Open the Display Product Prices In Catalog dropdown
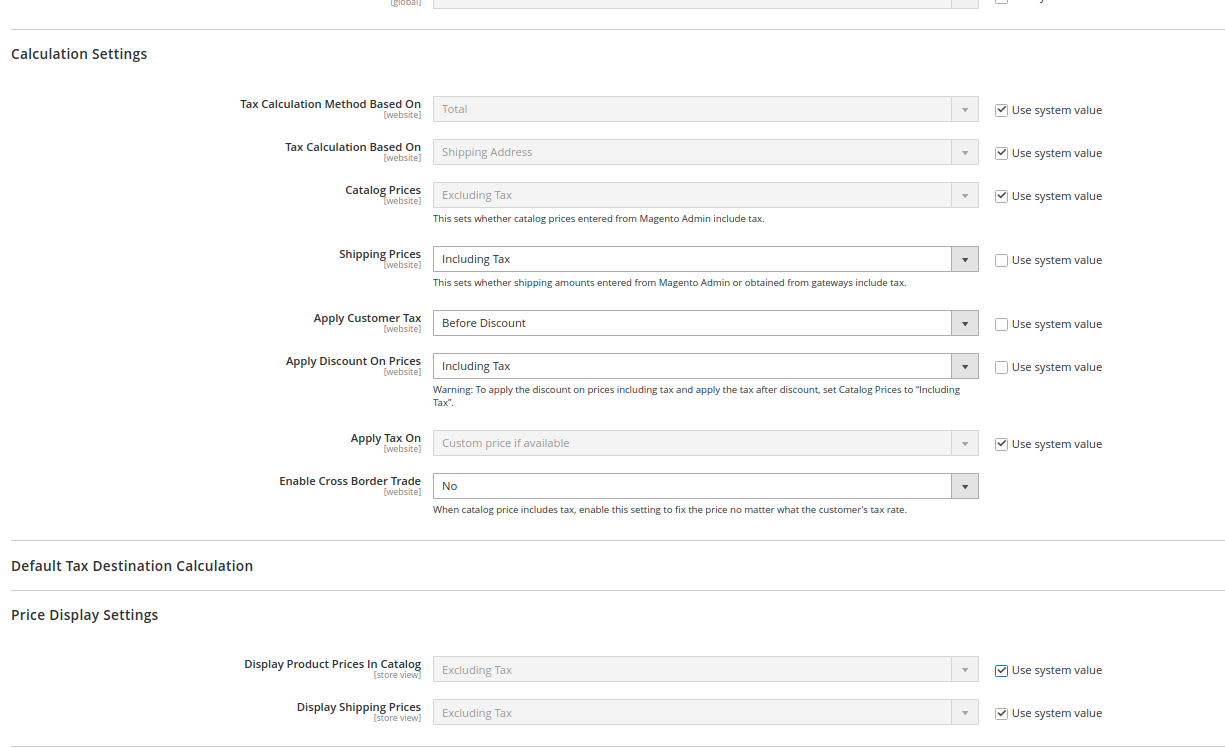This screenshot has height=748, width=1225. pyautogui.click(x=963, y=669)
